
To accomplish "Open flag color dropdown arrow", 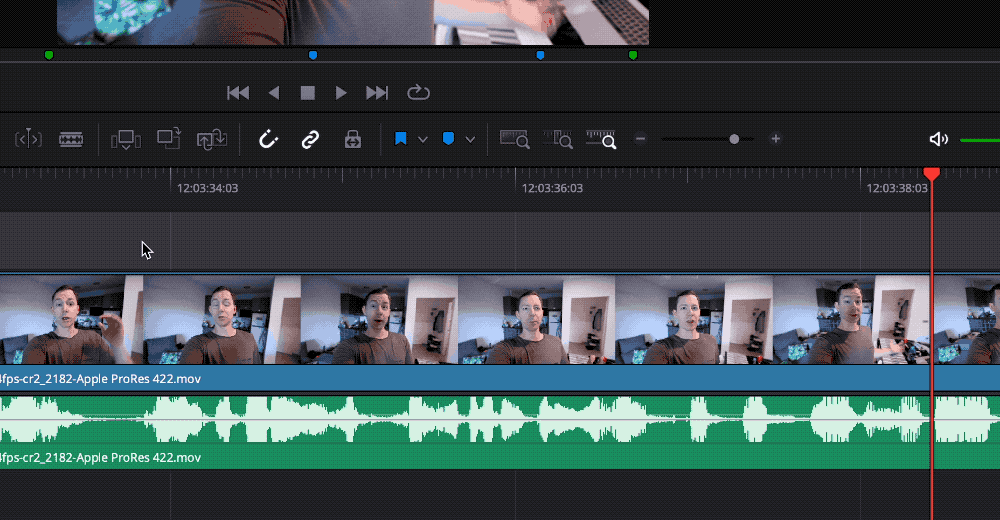I will click(x=422, y=139).
